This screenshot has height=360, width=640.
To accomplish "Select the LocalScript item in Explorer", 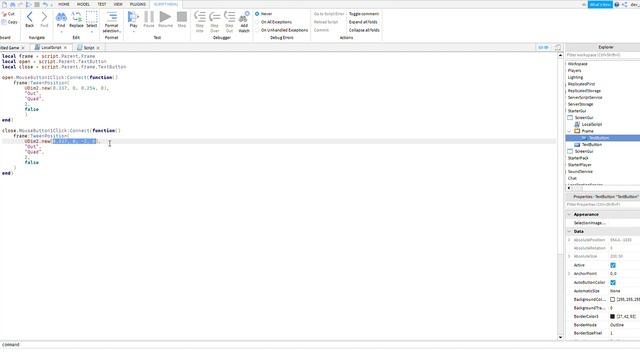I will click(591, 124).
